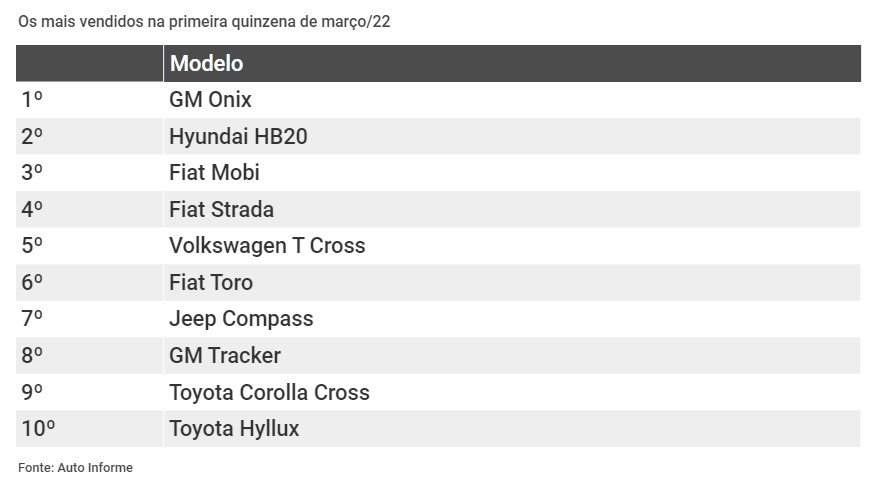Click the empty rank column header

click(89, 63)
